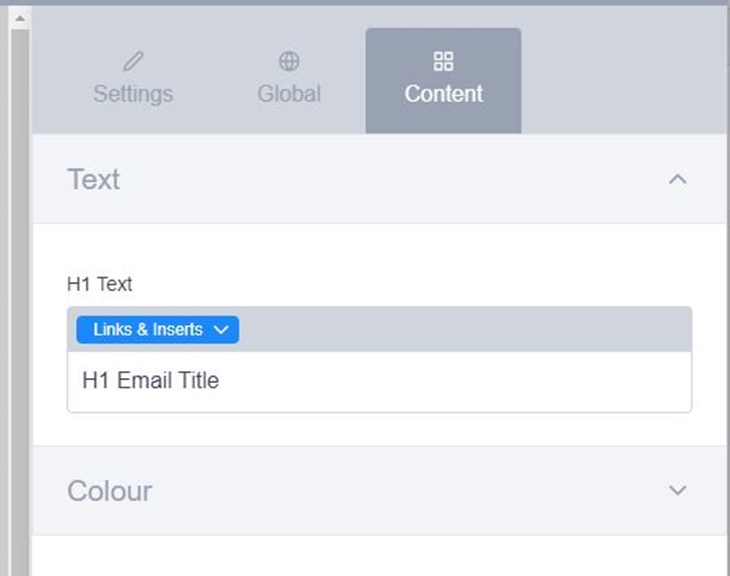The height and width of the screenshot is (576, 730).
Task: Click the blank panel area below Colour section
Action: click(380, 556)
